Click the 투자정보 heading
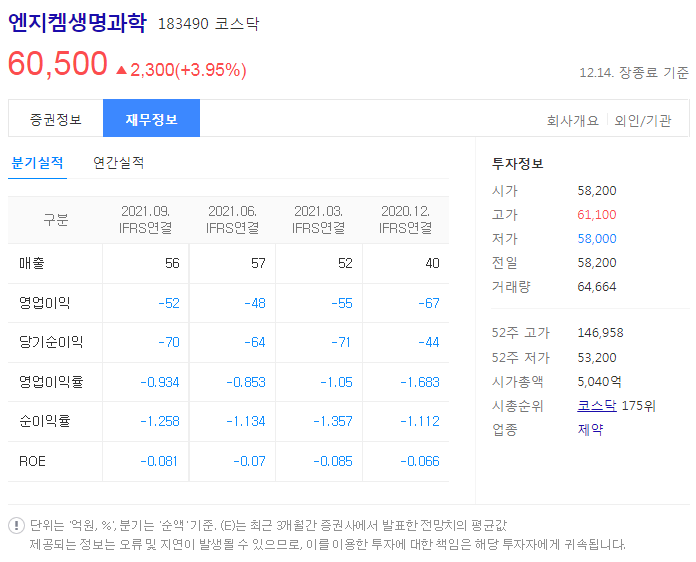696x562 pixels. [x=518, y=163]
